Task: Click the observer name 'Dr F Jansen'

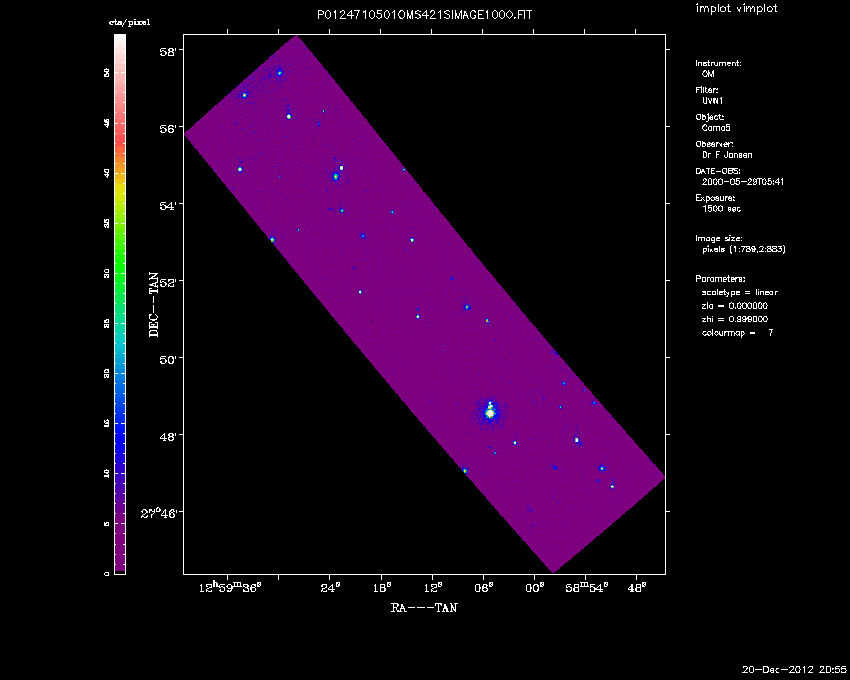Action: point(727,155)
